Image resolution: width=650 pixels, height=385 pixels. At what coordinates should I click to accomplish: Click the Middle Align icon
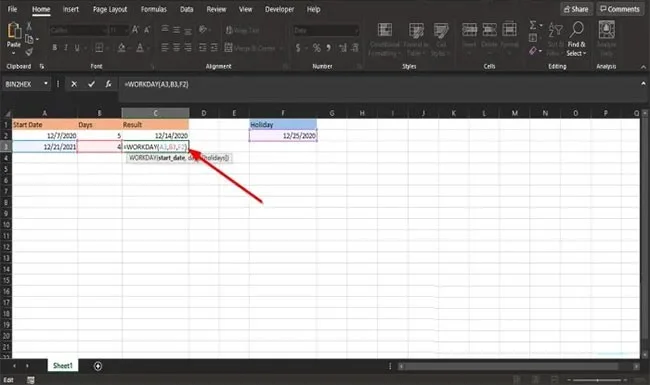pyautogui.click(x=177, y=29)
